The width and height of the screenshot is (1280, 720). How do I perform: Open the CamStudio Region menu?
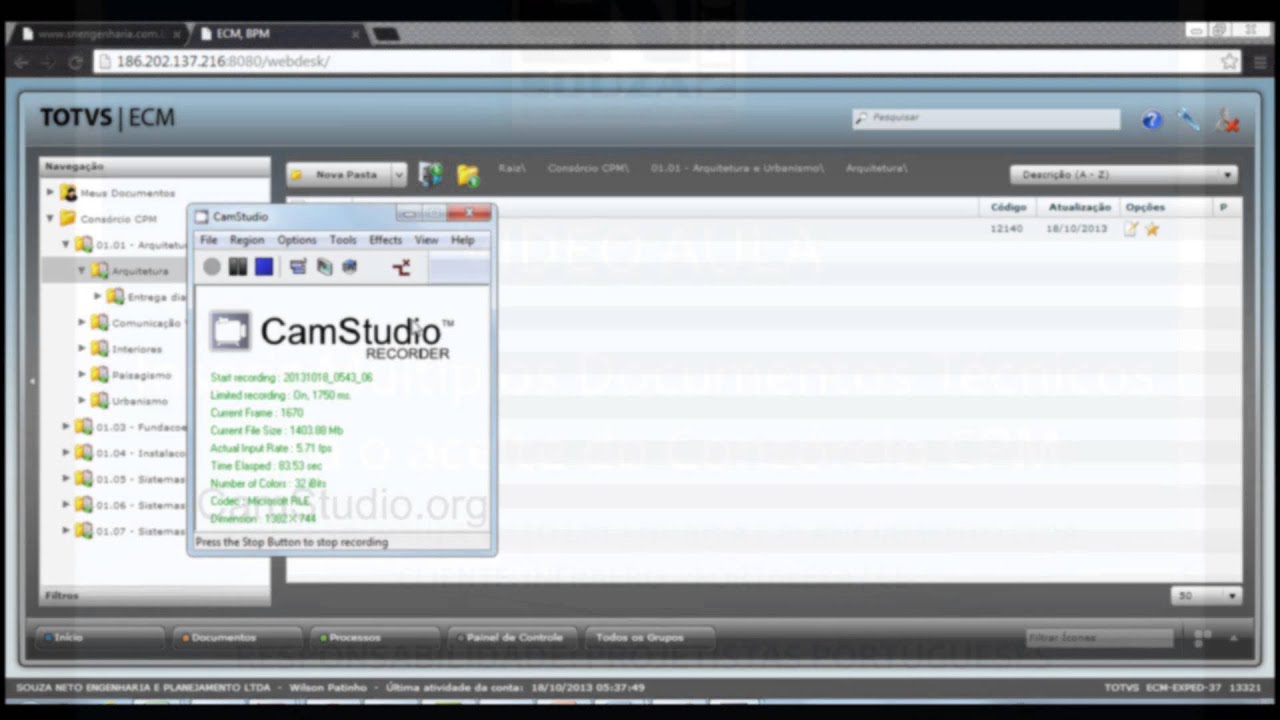coord(247,240)
